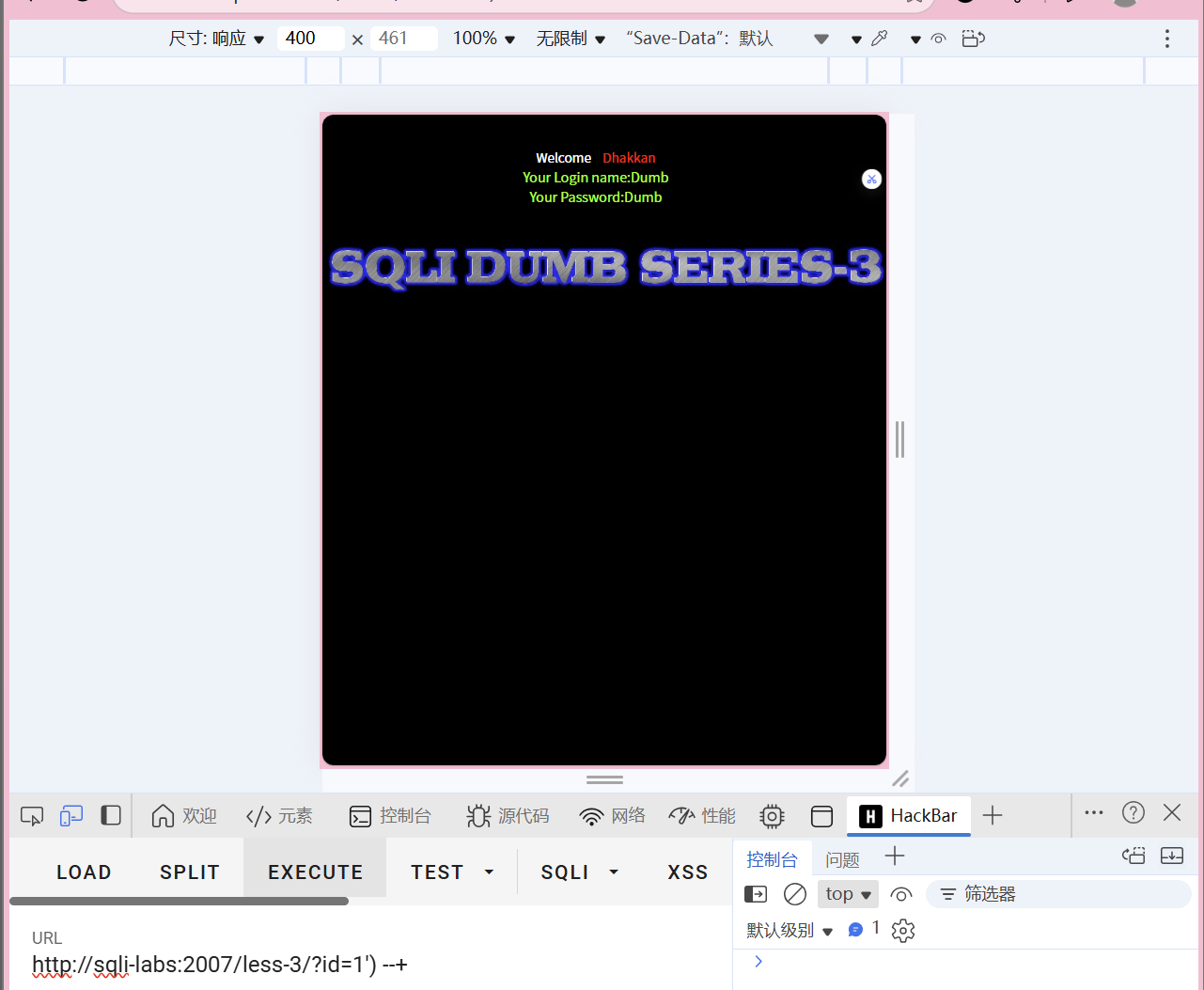Open console settings gear
The height and width of the screenshot is (990, 1204).
click(903, 931)
